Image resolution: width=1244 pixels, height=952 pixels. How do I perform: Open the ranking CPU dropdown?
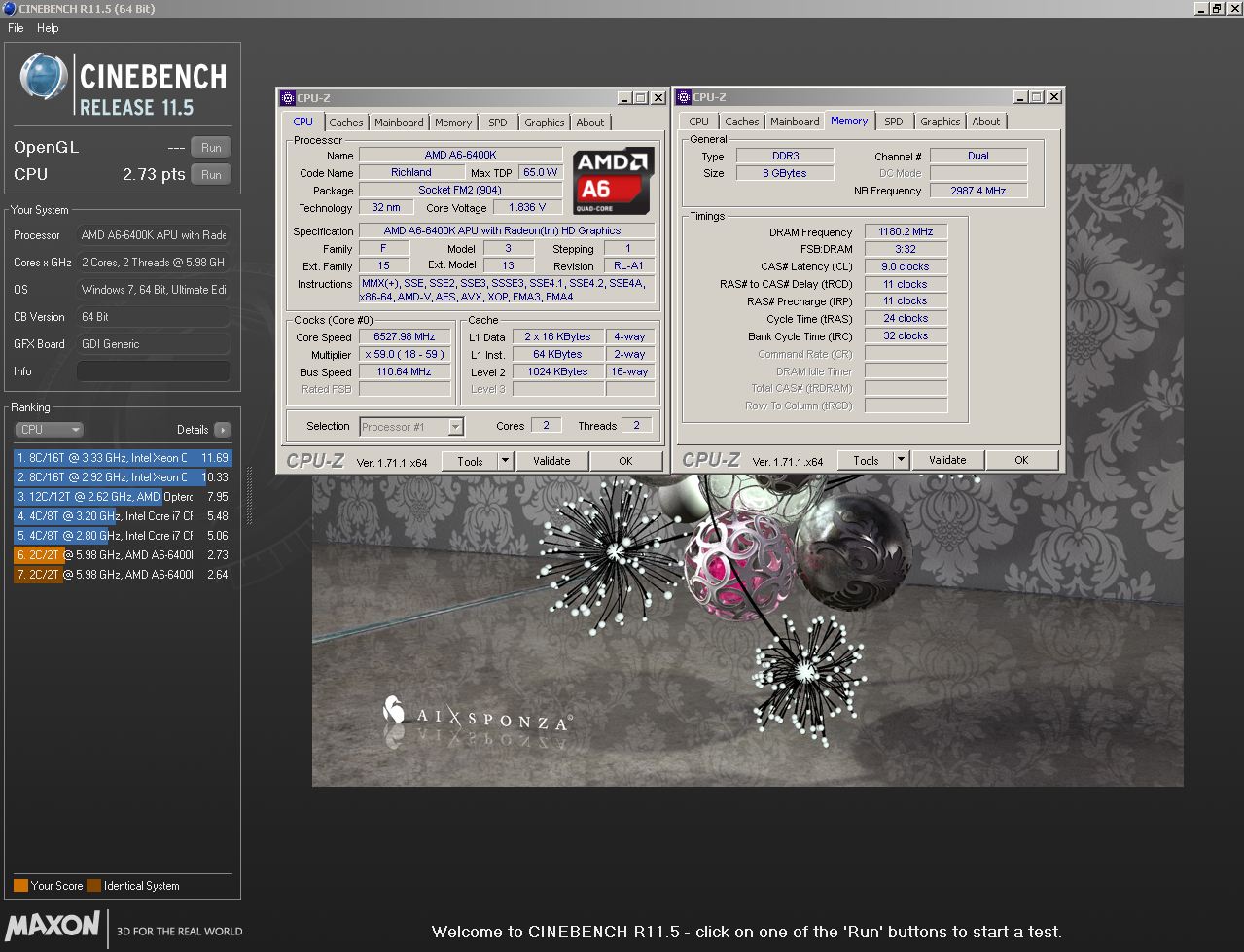pyautogui.click(x=49, y=429)
